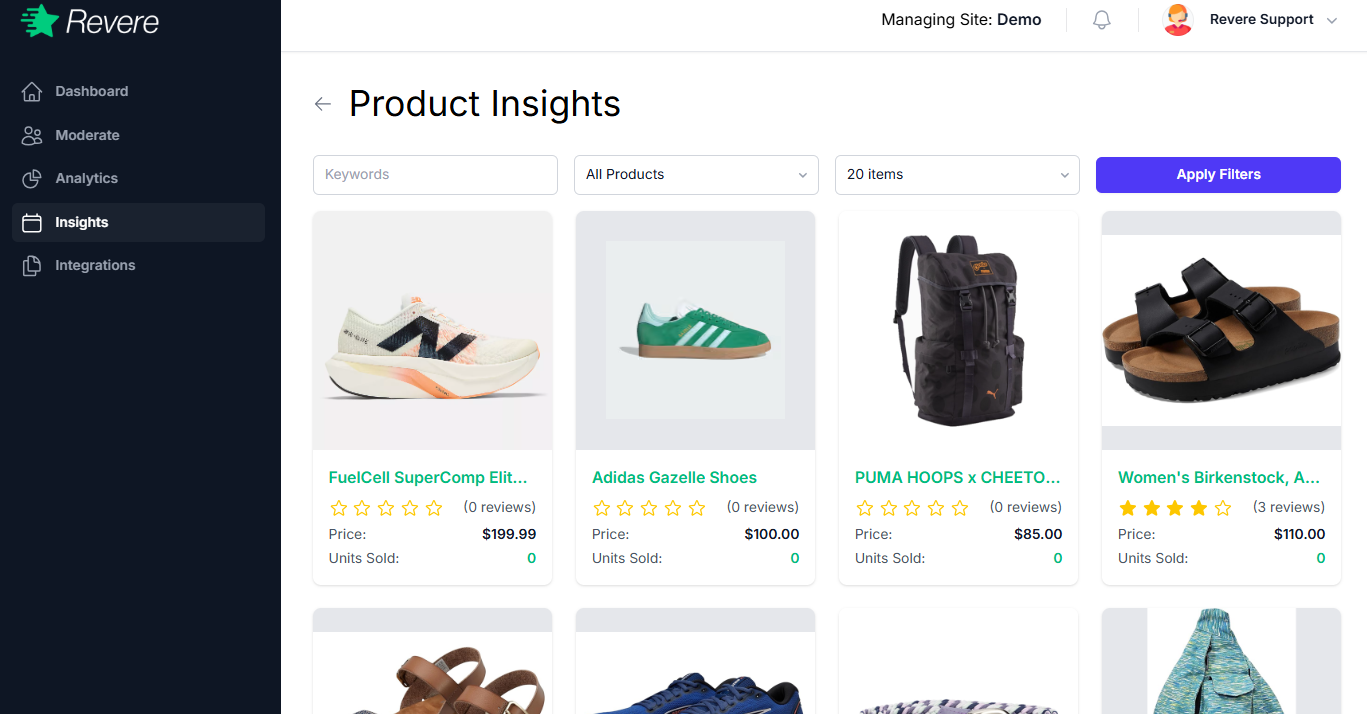
Task: Open the Revere Support account menu
Action: (1262, 19)
